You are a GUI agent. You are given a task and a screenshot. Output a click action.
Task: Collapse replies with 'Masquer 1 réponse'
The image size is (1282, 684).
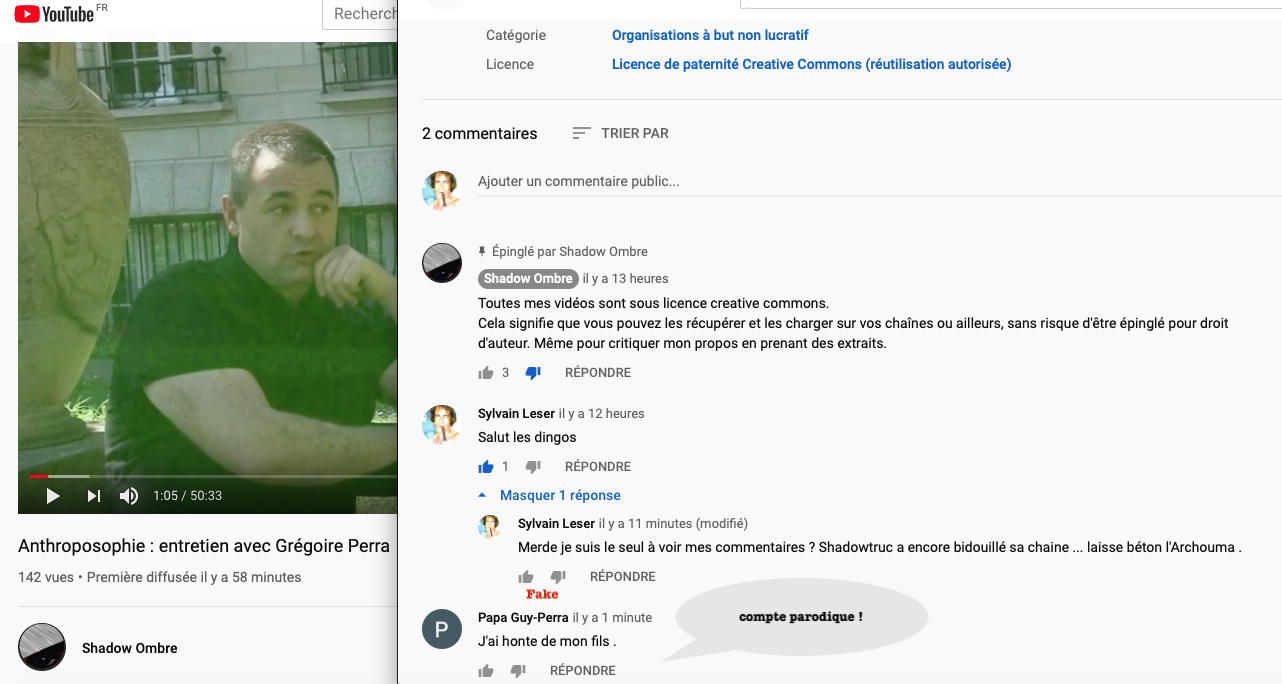pos(559,496)
